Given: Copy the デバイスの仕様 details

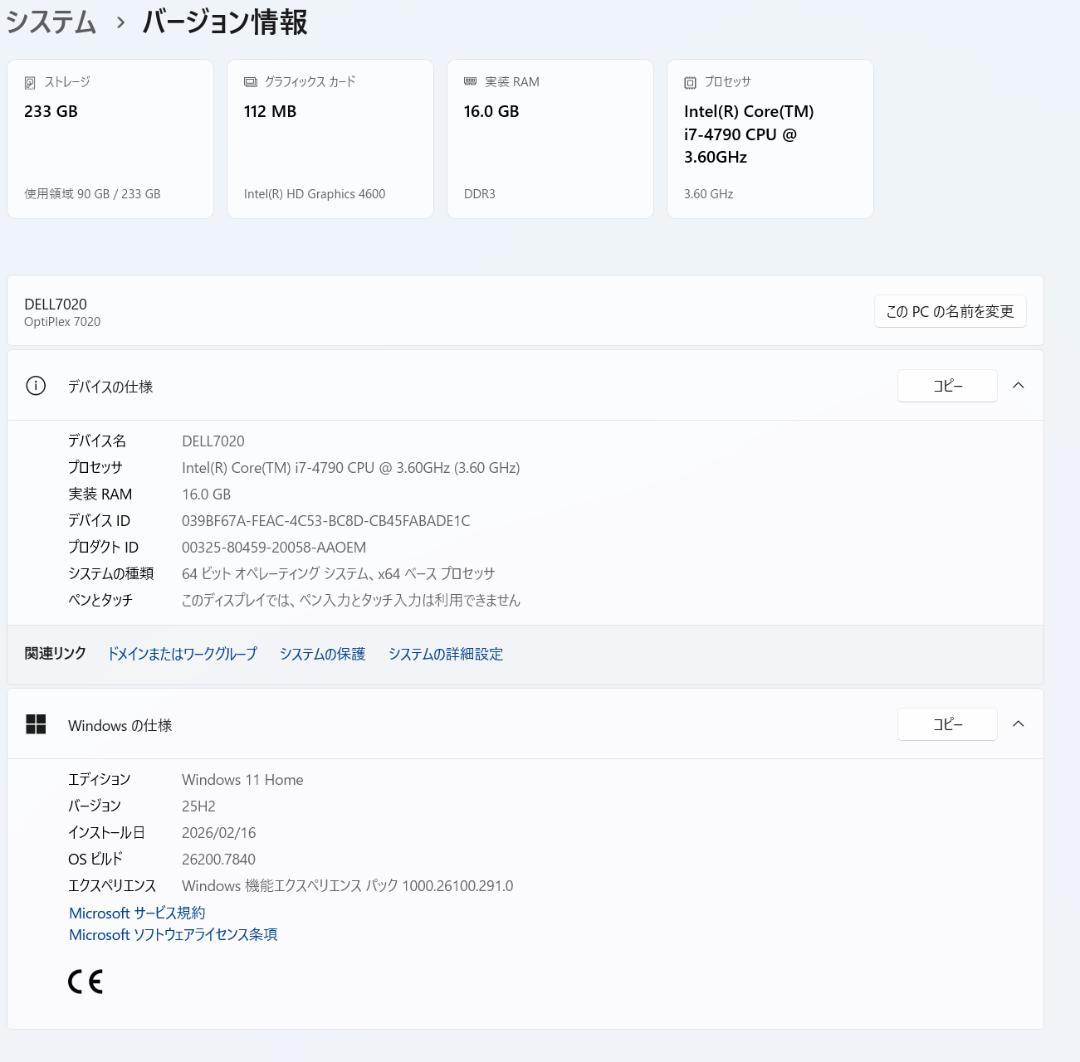Looking at the screenshot, I should (x=947, y=386).
